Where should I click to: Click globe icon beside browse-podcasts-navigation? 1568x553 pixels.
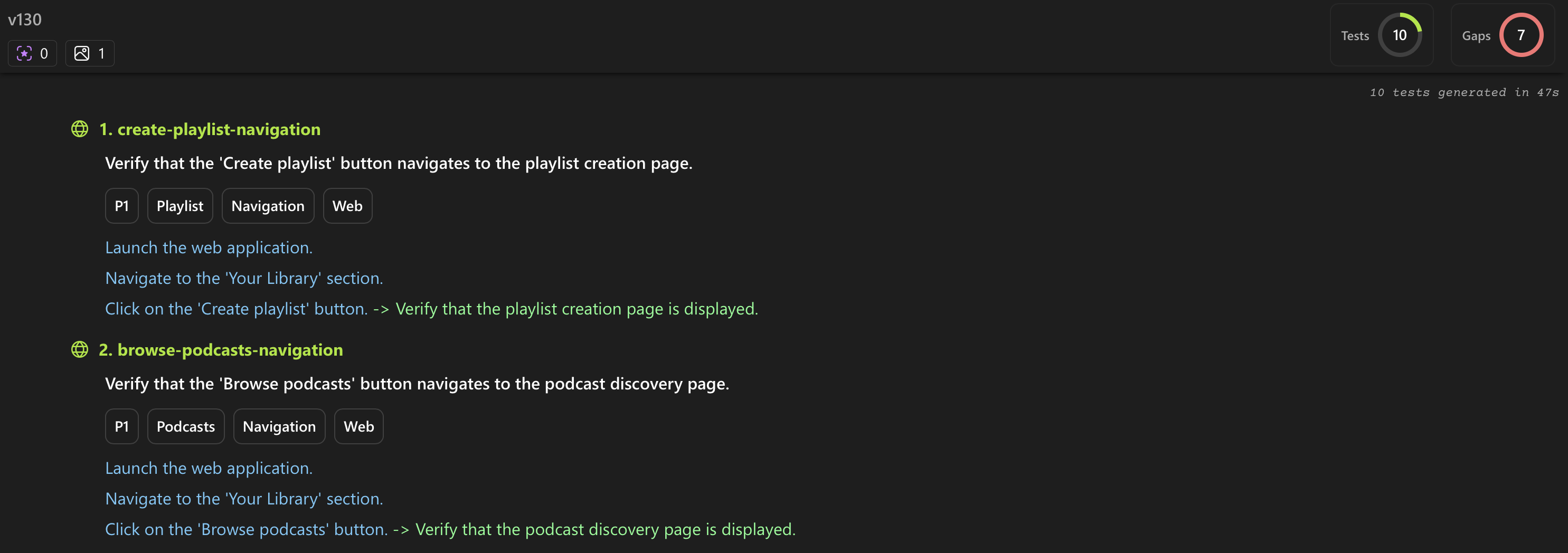tap(80, 350)
